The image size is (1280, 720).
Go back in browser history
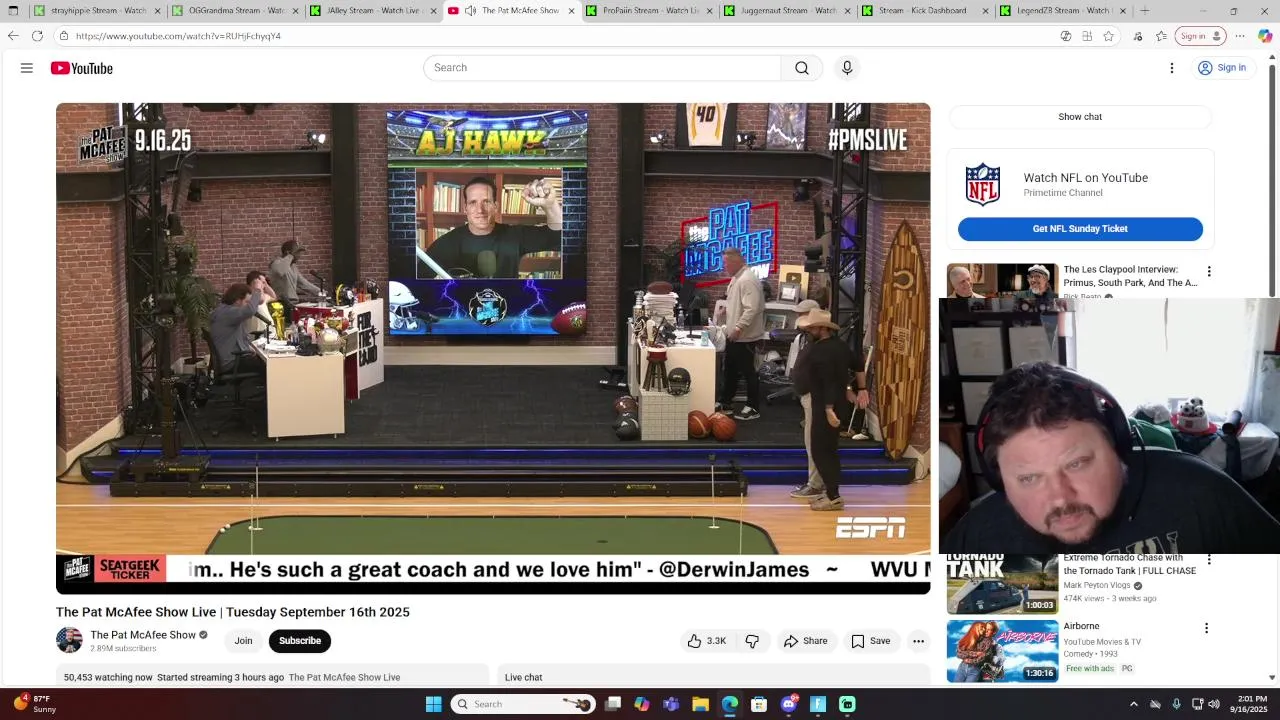point(13,36)
